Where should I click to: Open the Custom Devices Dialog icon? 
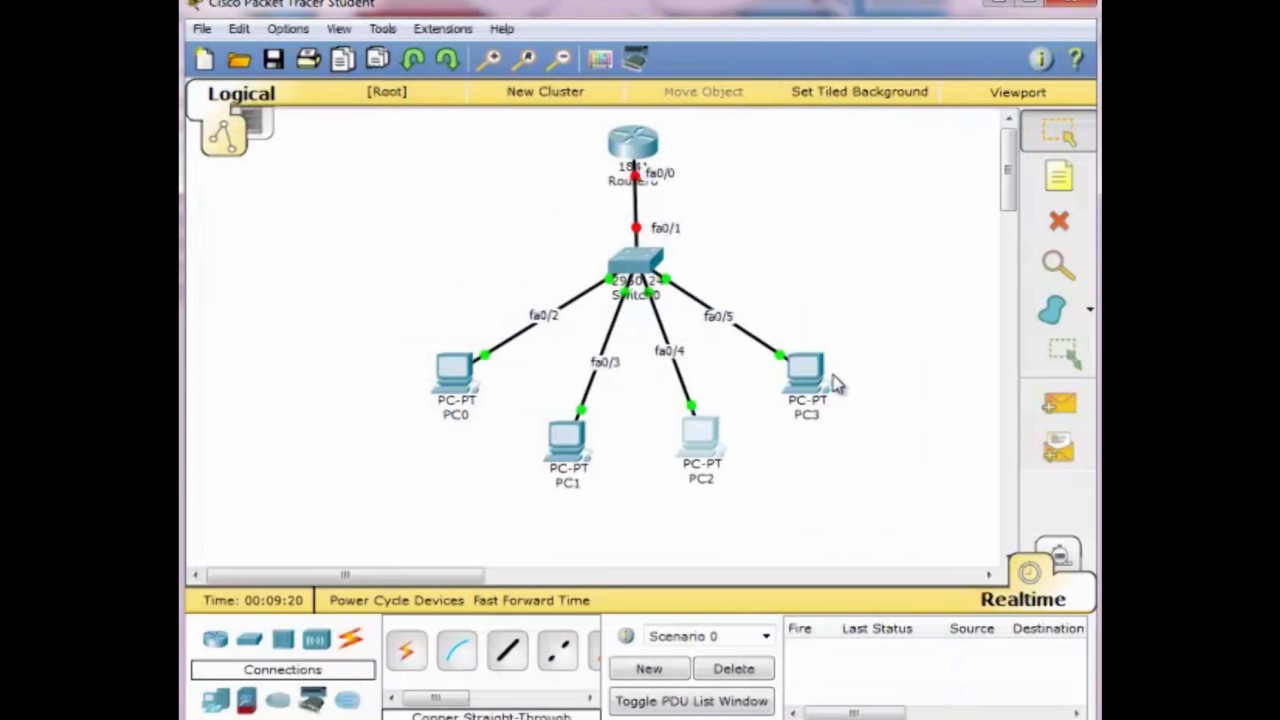(635, 60)
